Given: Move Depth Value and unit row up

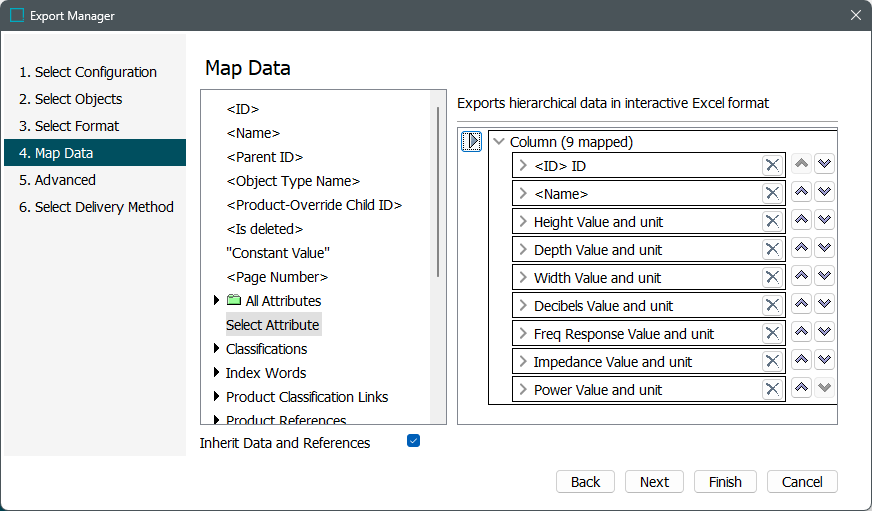Looking at the screenshot, I should (x=802, y=249).
